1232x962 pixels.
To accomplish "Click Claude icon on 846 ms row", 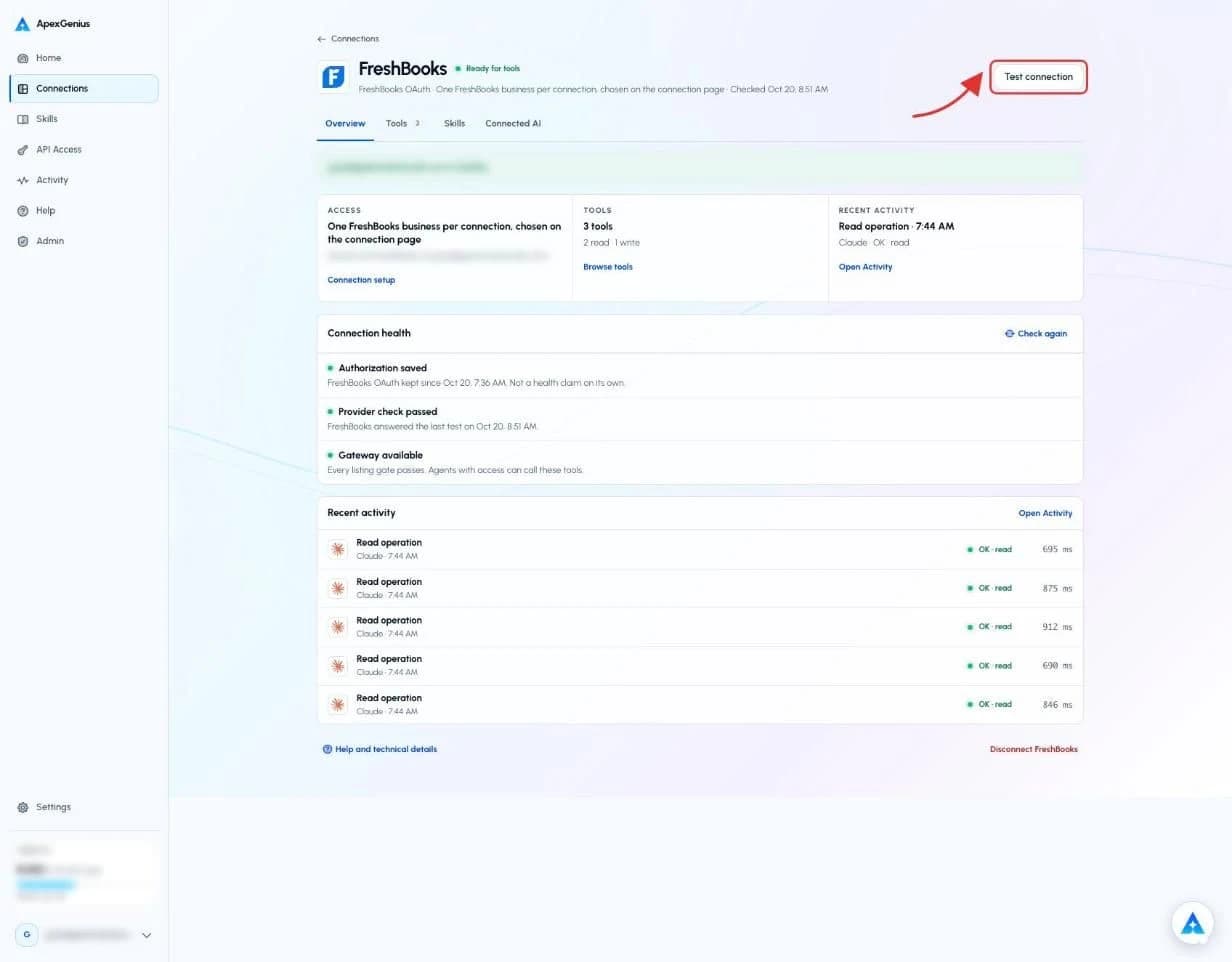I will pos(338,704).
